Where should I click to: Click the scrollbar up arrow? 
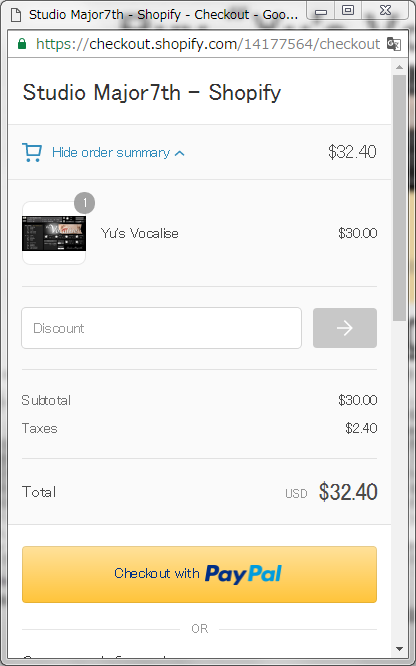[399, 67]
